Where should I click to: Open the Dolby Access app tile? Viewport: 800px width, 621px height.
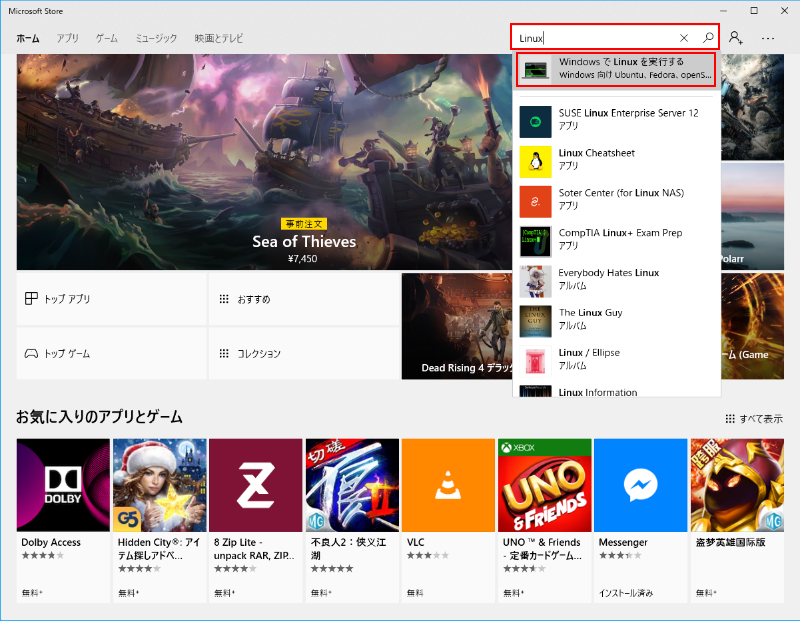tap(63, 520)
